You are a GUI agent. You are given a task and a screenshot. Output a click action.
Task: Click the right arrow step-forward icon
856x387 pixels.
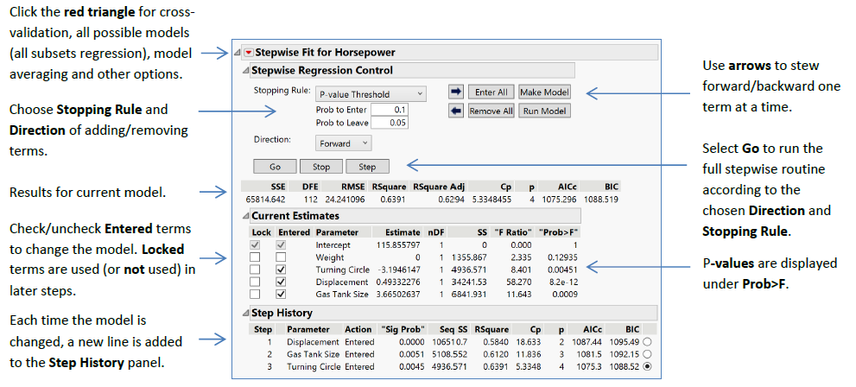(455, 92)
